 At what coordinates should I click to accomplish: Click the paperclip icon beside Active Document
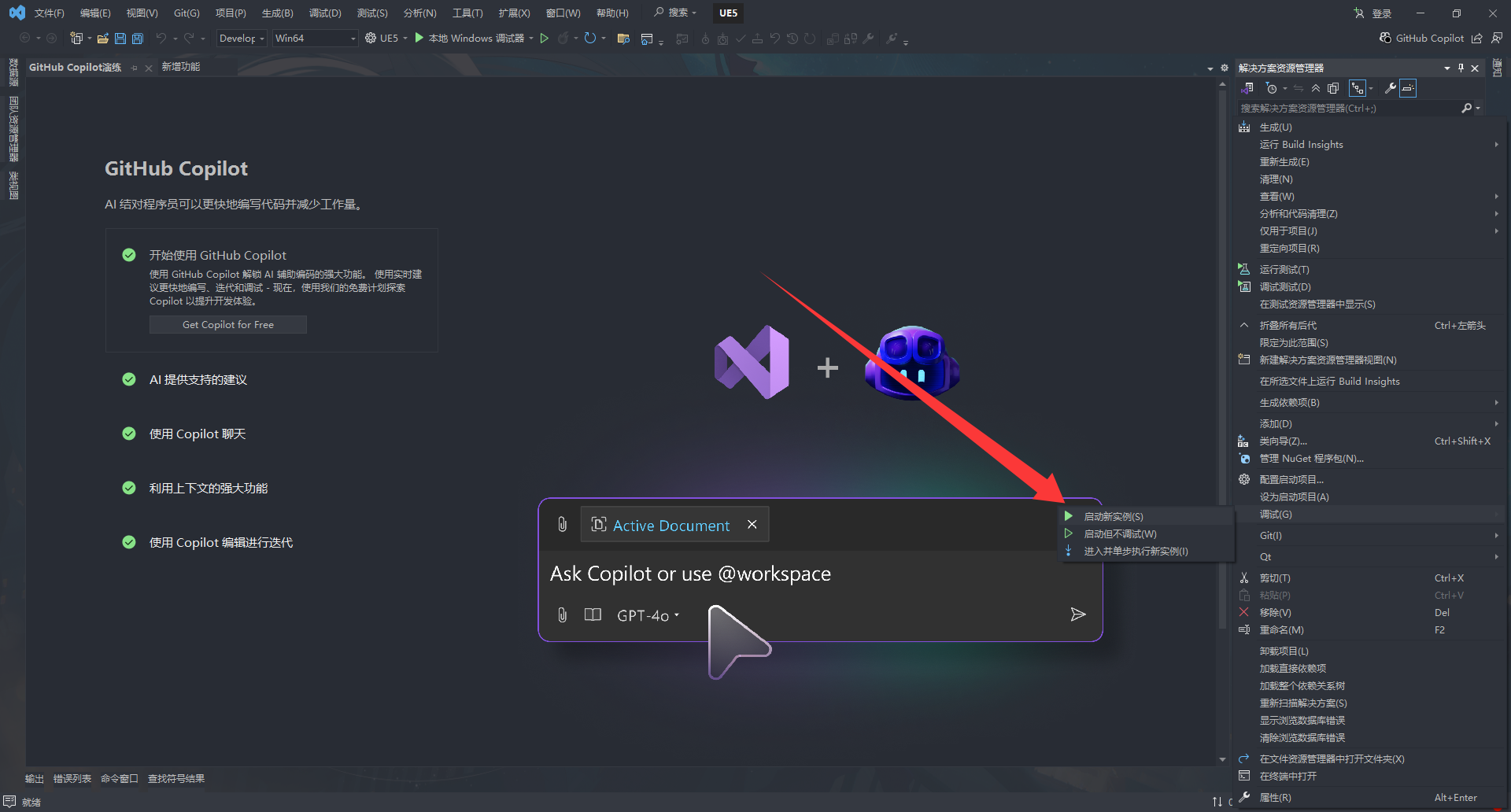coord(562,524)
